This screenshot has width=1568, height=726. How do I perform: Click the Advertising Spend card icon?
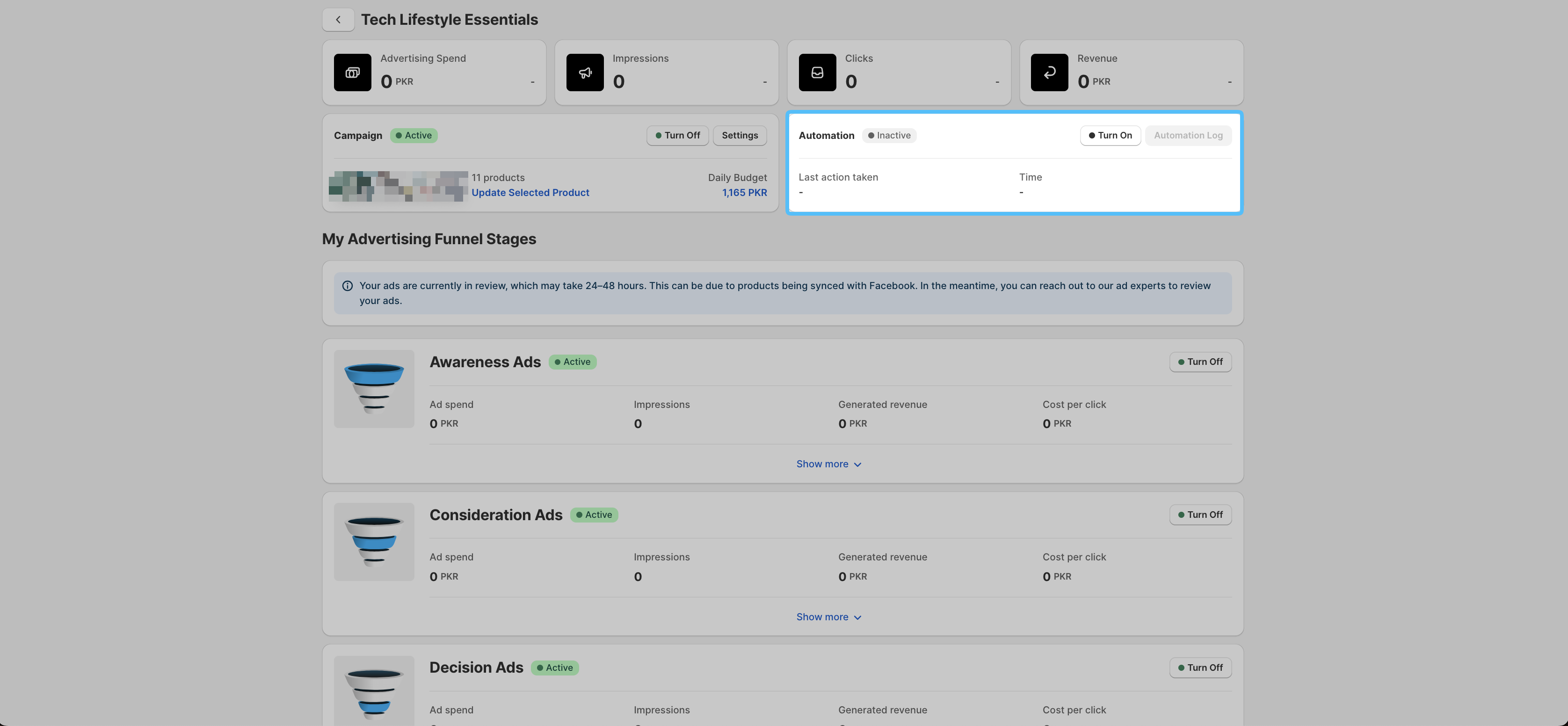pyautogui.click(x=352, y=73)
